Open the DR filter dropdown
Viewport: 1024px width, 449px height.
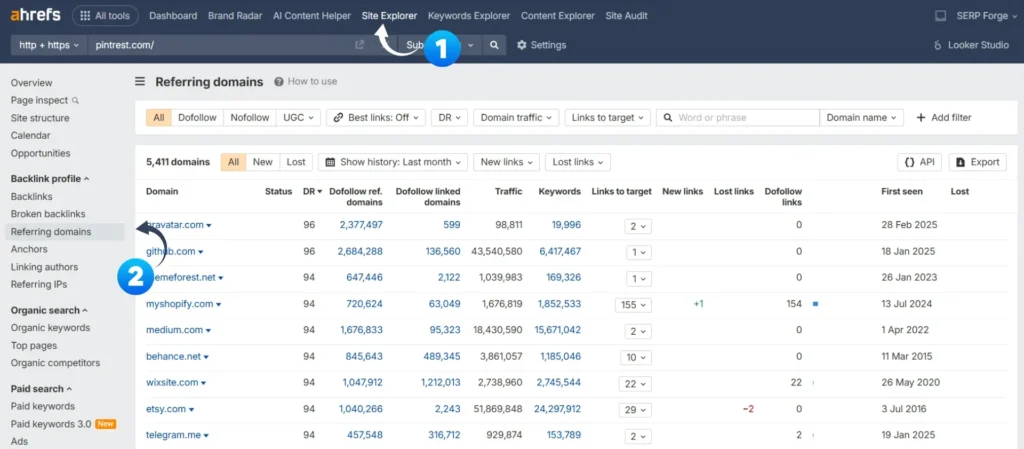[449, 117]
